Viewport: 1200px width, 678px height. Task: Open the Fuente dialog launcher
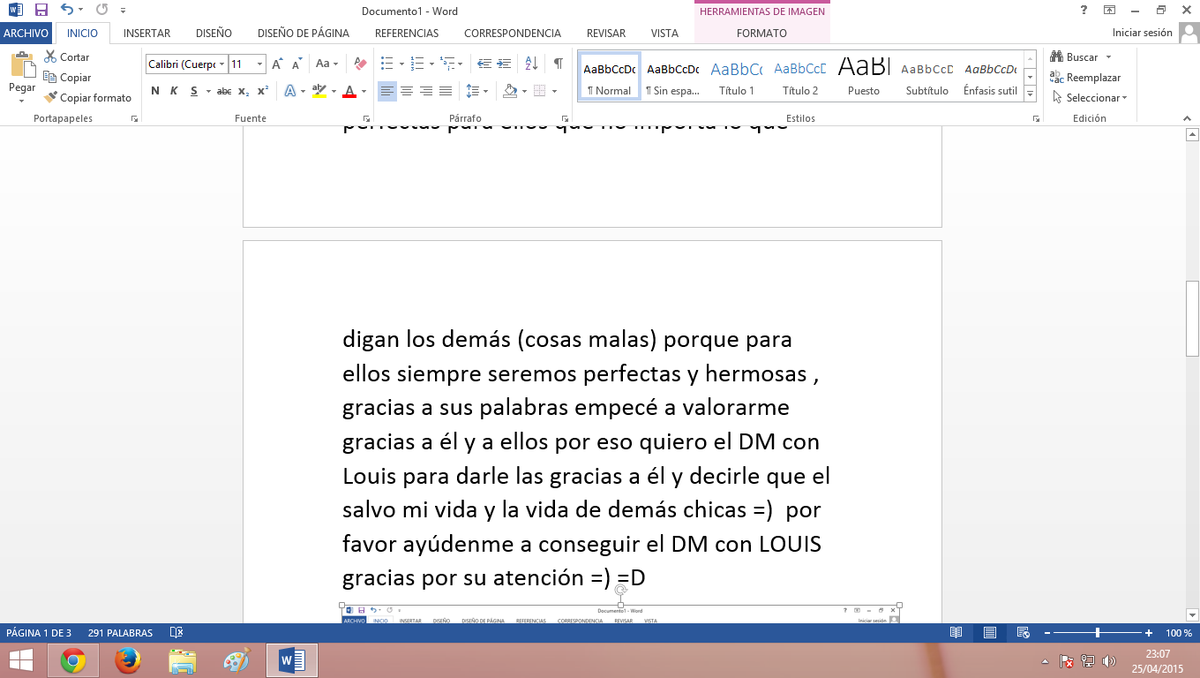point(366,119)
